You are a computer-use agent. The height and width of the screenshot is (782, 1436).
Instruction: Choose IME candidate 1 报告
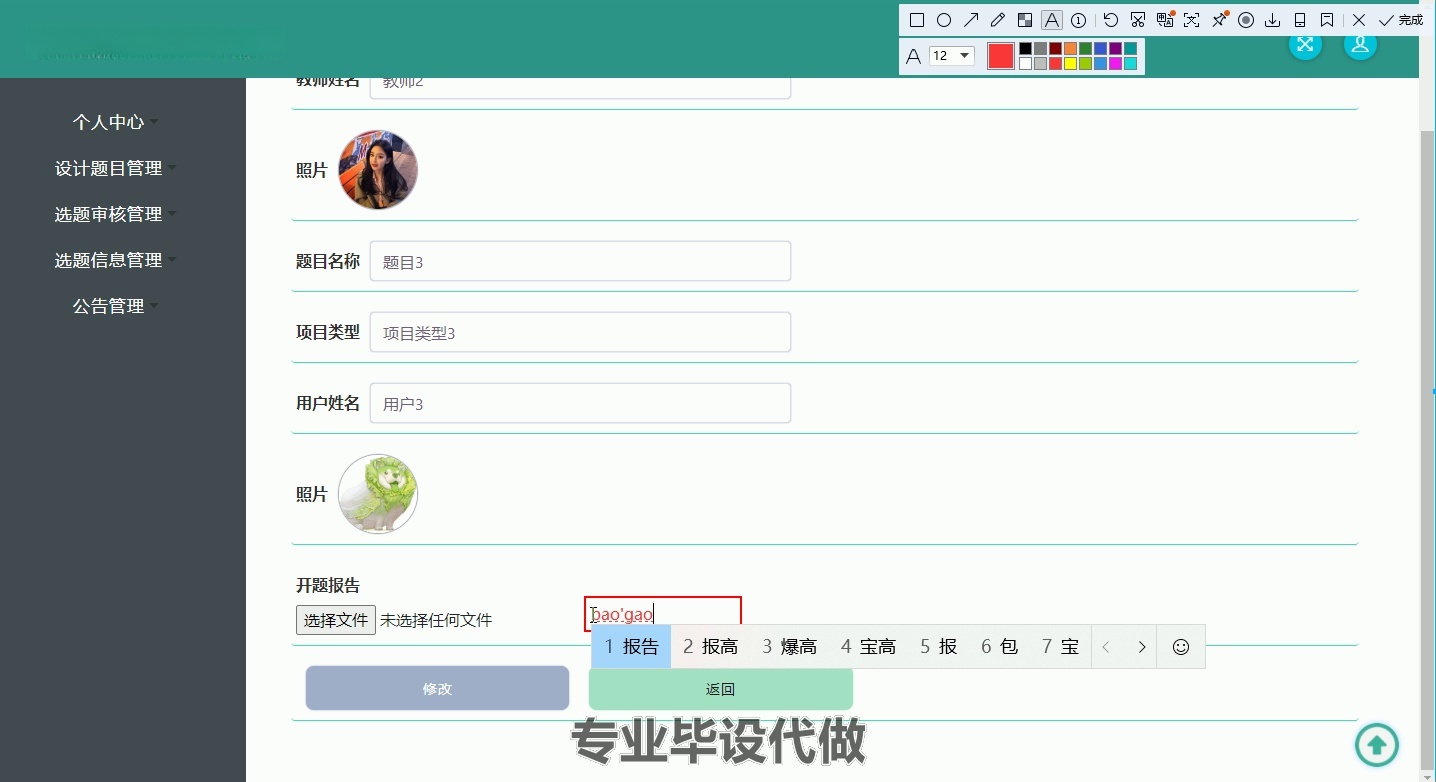tap(631, 647)
